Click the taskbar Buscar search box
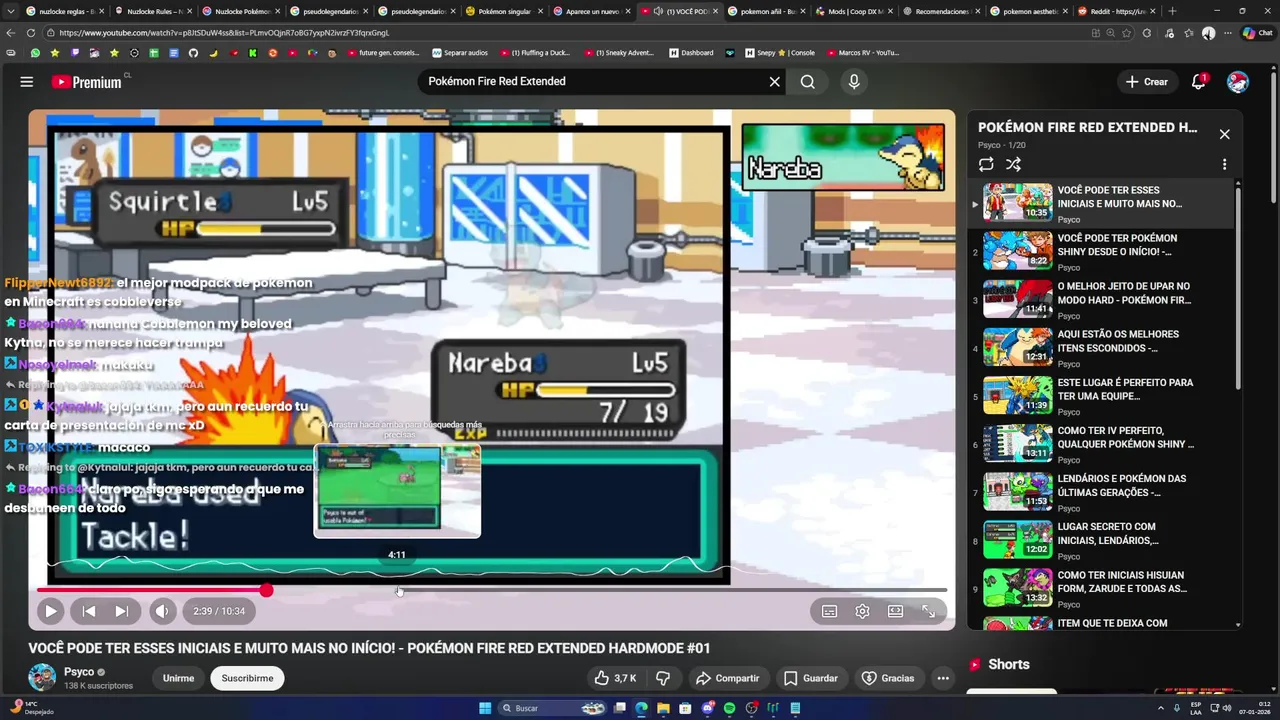This screenshot has width=1280, height=720. click(552, 708)
